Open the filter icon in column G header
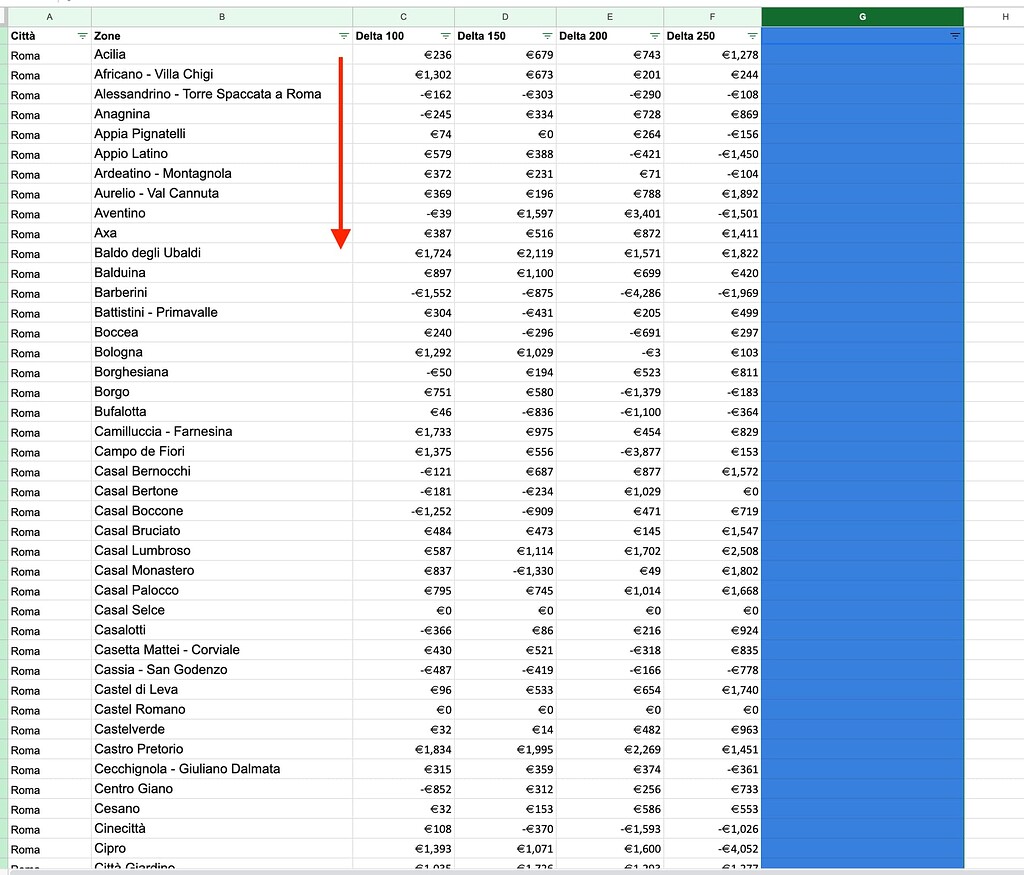The image size is (1024, 875). [x=955, y=35]
